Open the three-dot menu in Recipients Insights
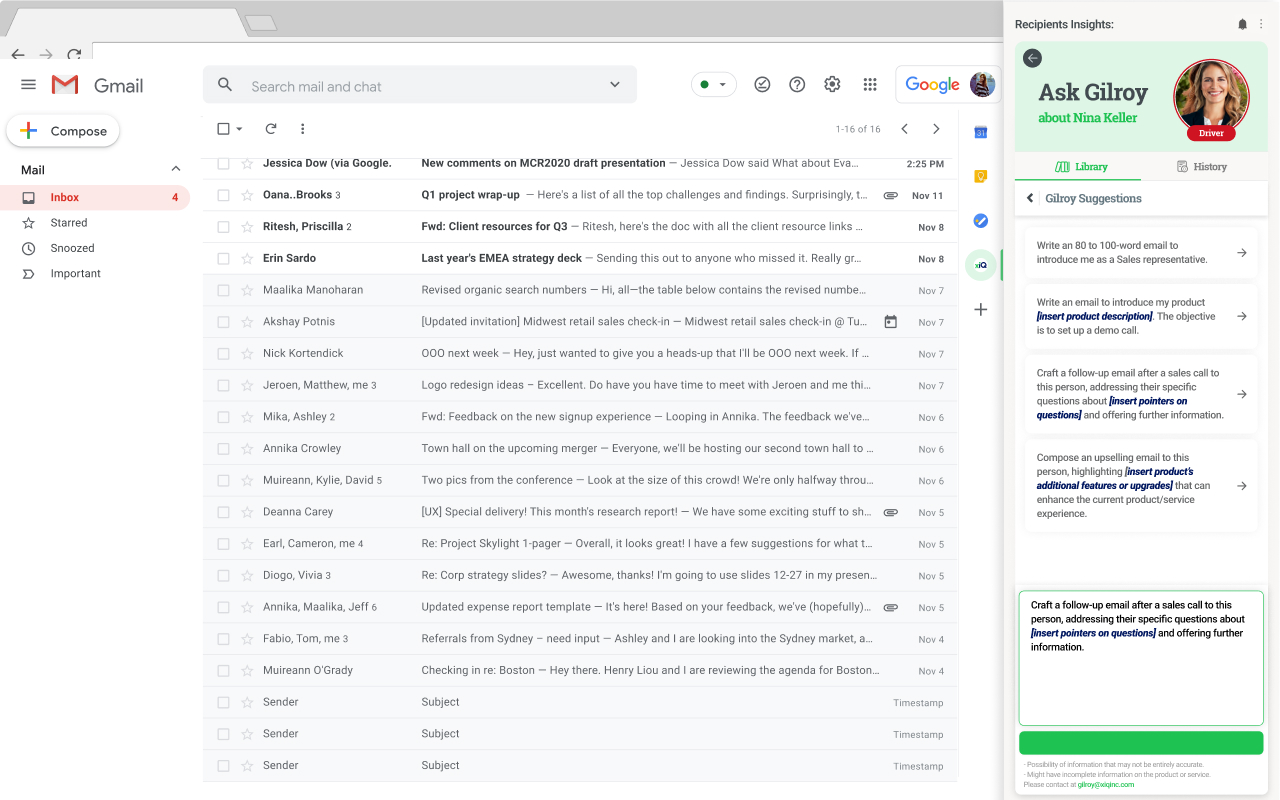The image size is (1280, 800). [1261, 24]
